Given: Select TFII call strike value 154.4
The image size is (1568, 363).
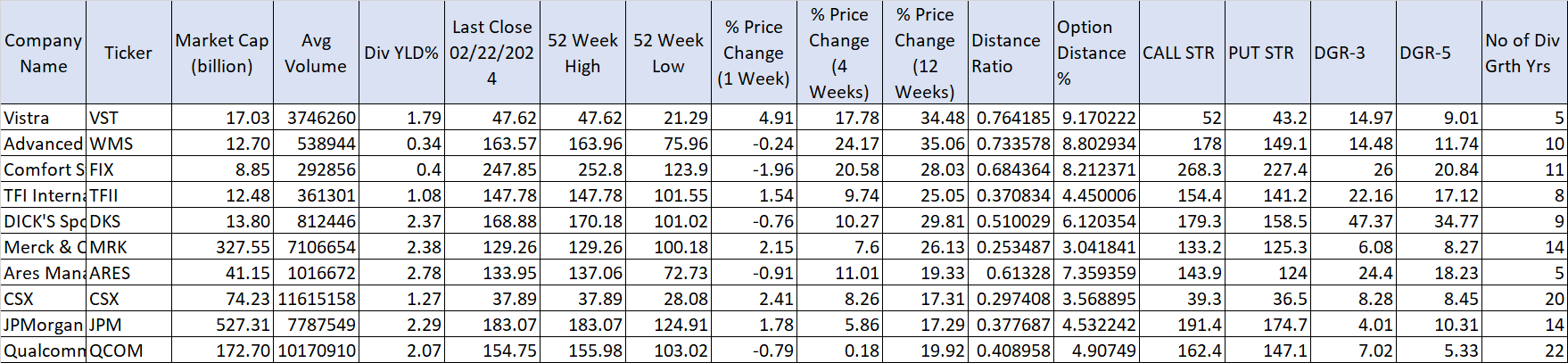Looking at the screenshot, I should [x=1181, y=195].
